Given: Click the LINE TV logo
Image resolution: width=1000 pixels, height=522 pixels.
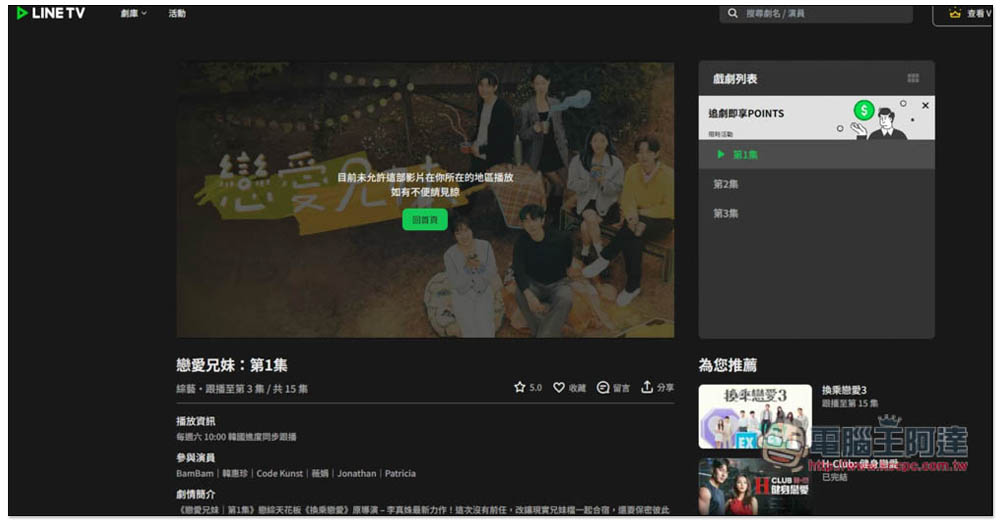Looking at the screenshot, I should pyautogui.click(x=50, y=13).
